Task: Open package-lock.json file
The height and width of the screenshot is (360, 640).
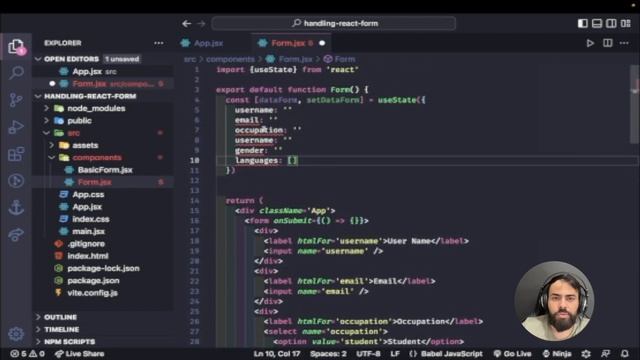Action: [103, 268]
